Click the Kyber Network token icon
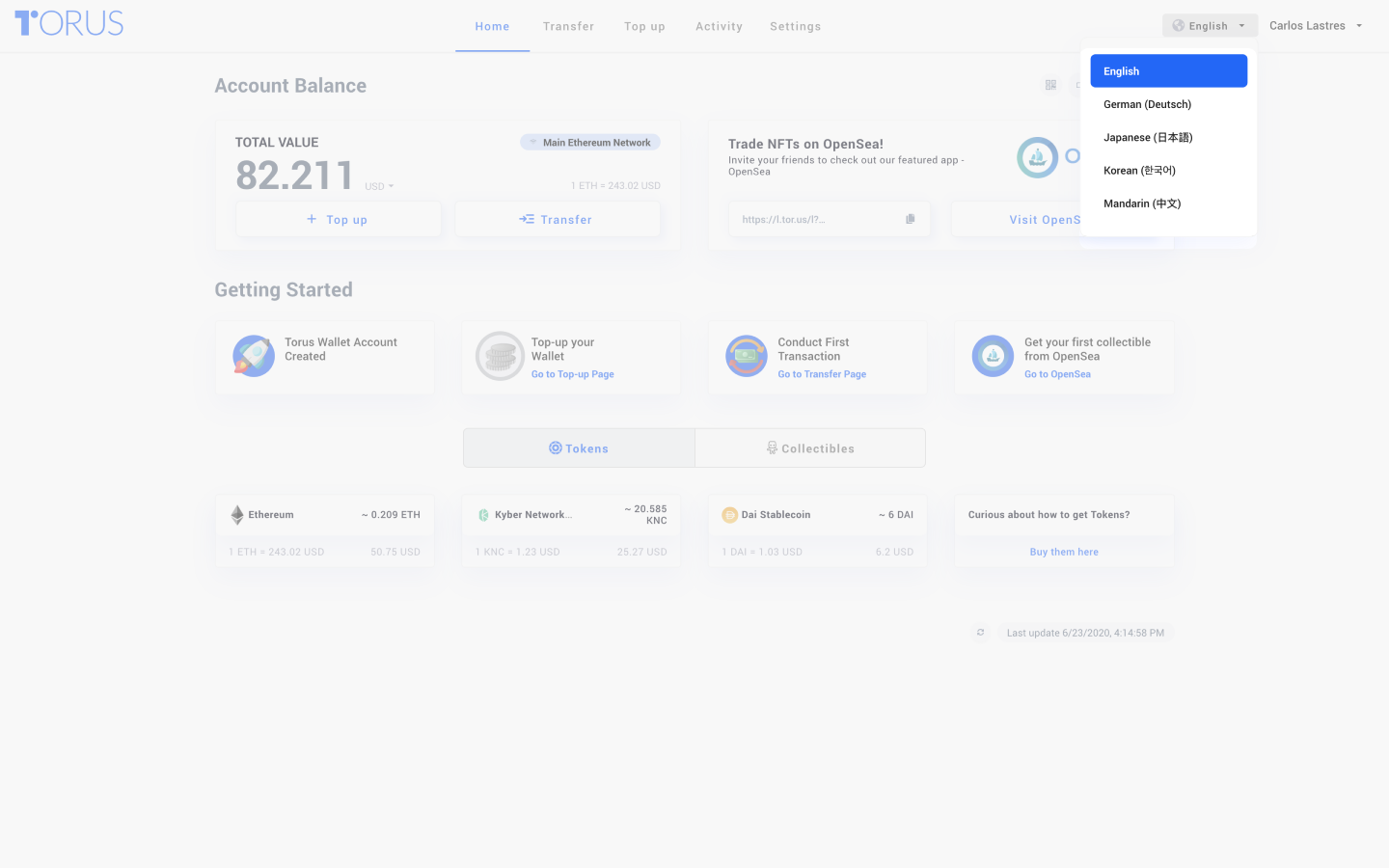 pyautogui.click(x=483, y=515)
